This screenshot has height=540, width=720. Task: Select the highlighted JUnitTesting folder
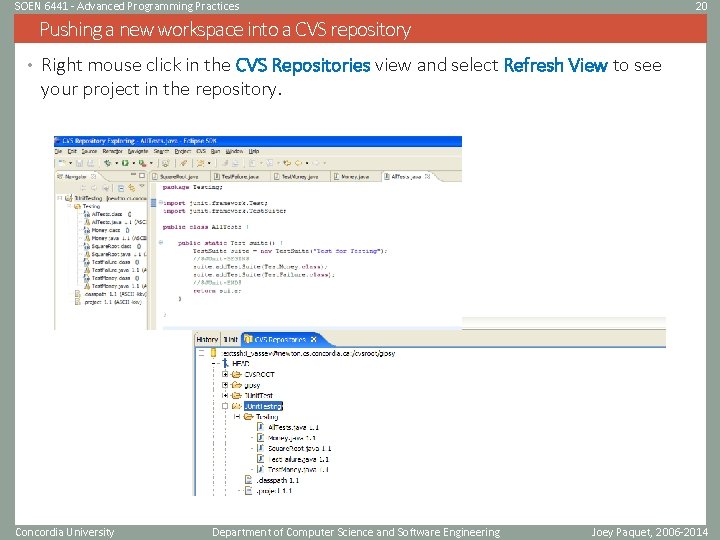click(x=263, y=406)
